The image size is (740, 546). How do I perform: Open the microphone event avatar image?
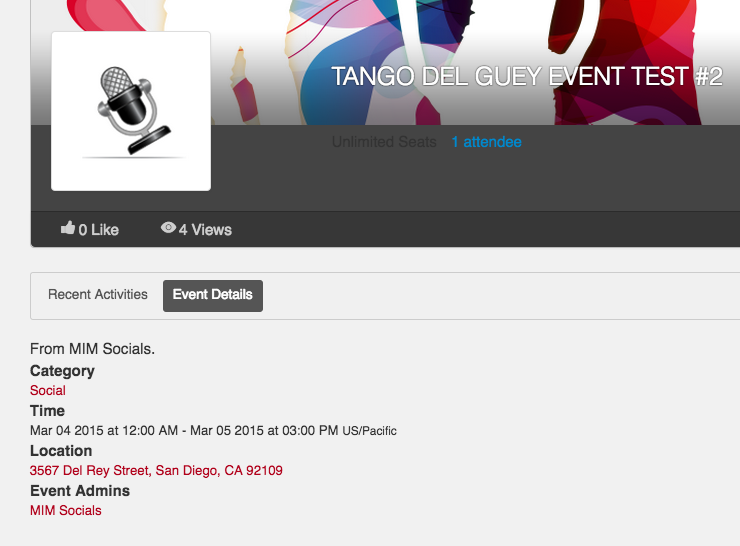pos(131,111)
